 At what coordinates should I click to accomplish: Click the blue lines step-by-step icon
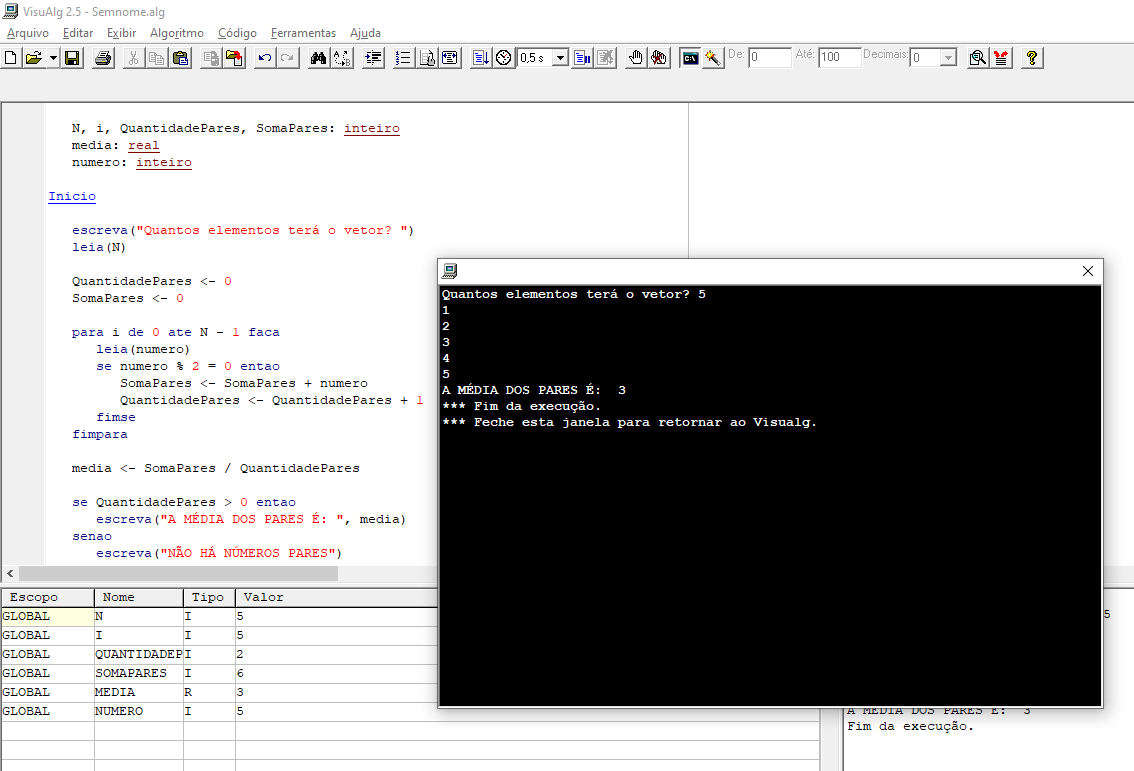click(x=582, y=58)
